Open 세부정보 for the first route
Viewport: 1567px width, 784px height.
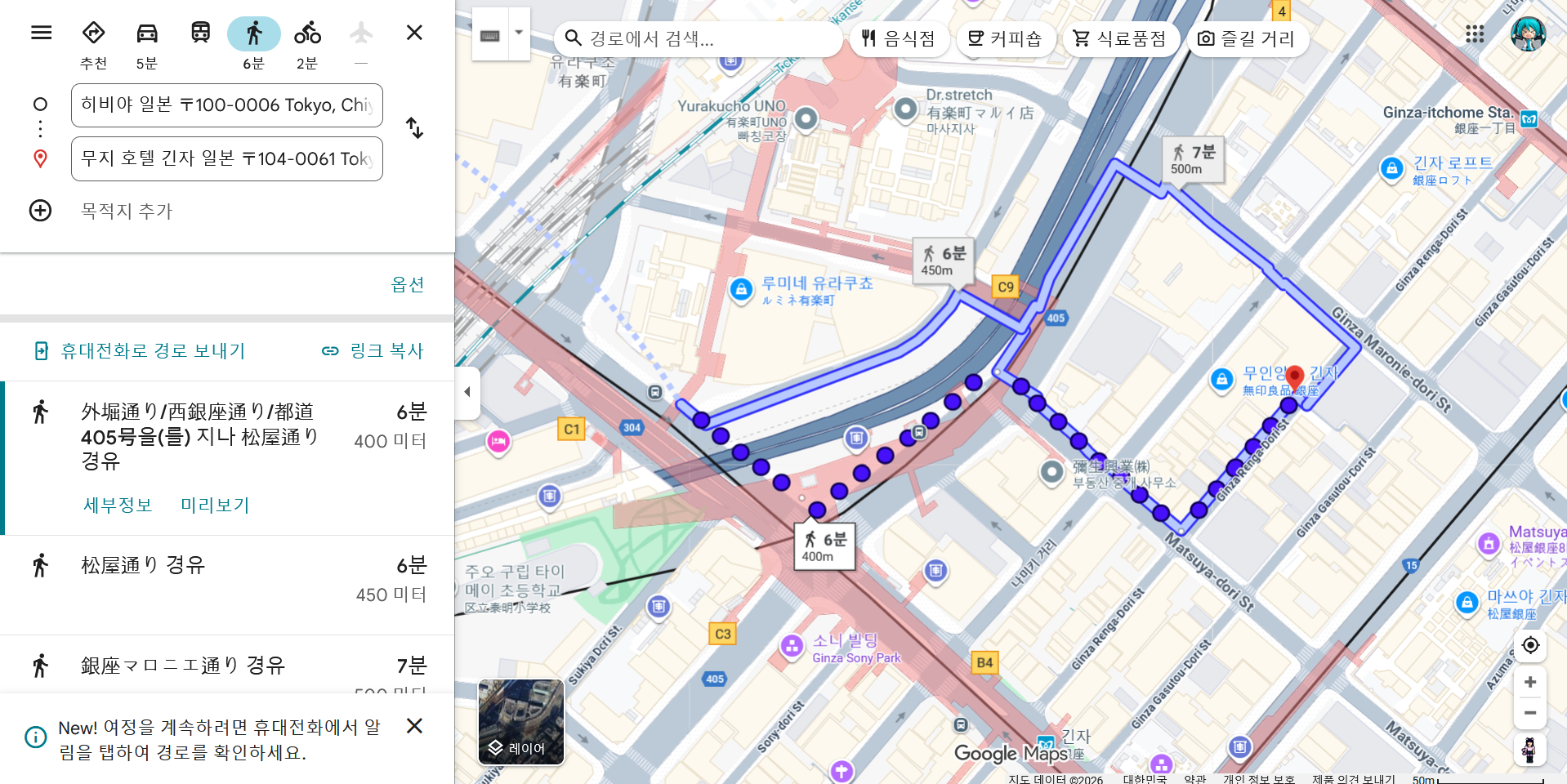click(118, 506)
